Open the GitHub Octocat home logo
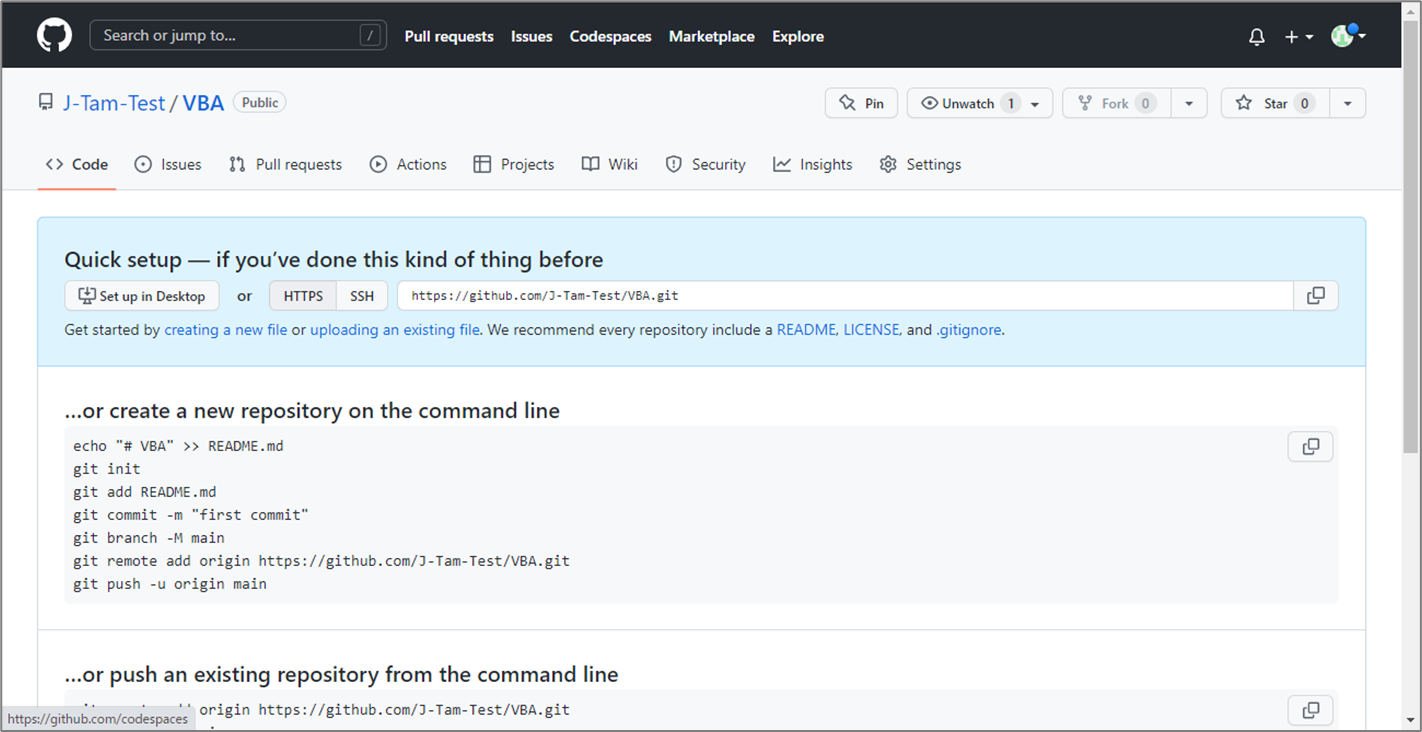 [x=55, y=36]
